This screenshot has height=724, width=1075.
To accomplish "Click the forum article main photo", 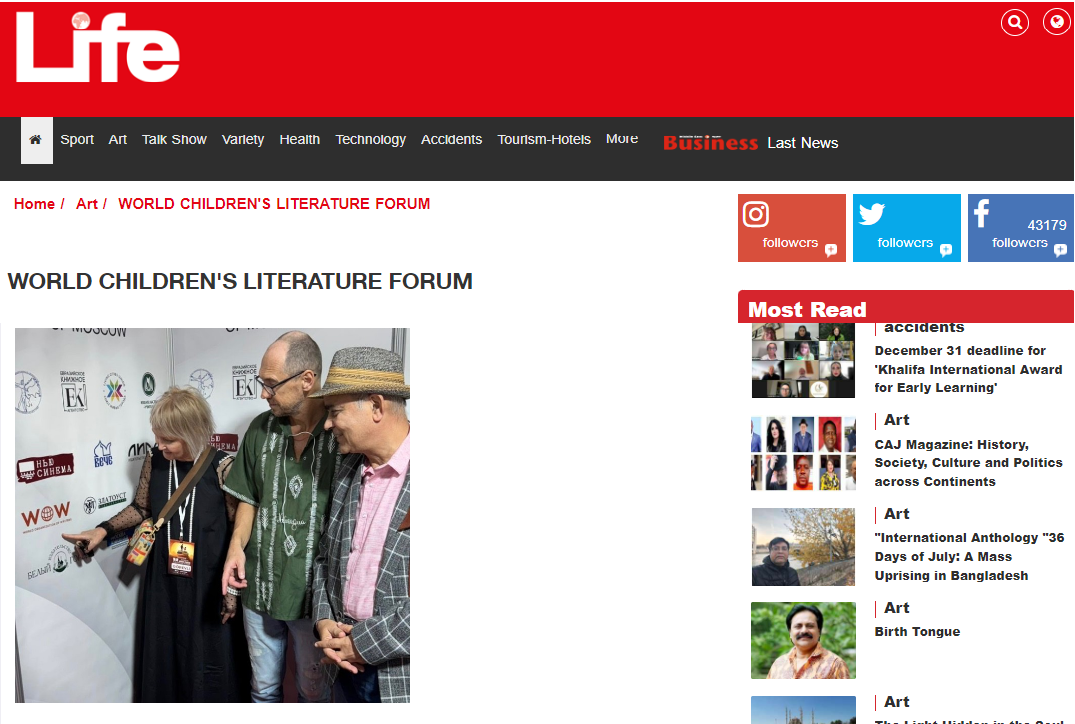I will coord(213,515).
